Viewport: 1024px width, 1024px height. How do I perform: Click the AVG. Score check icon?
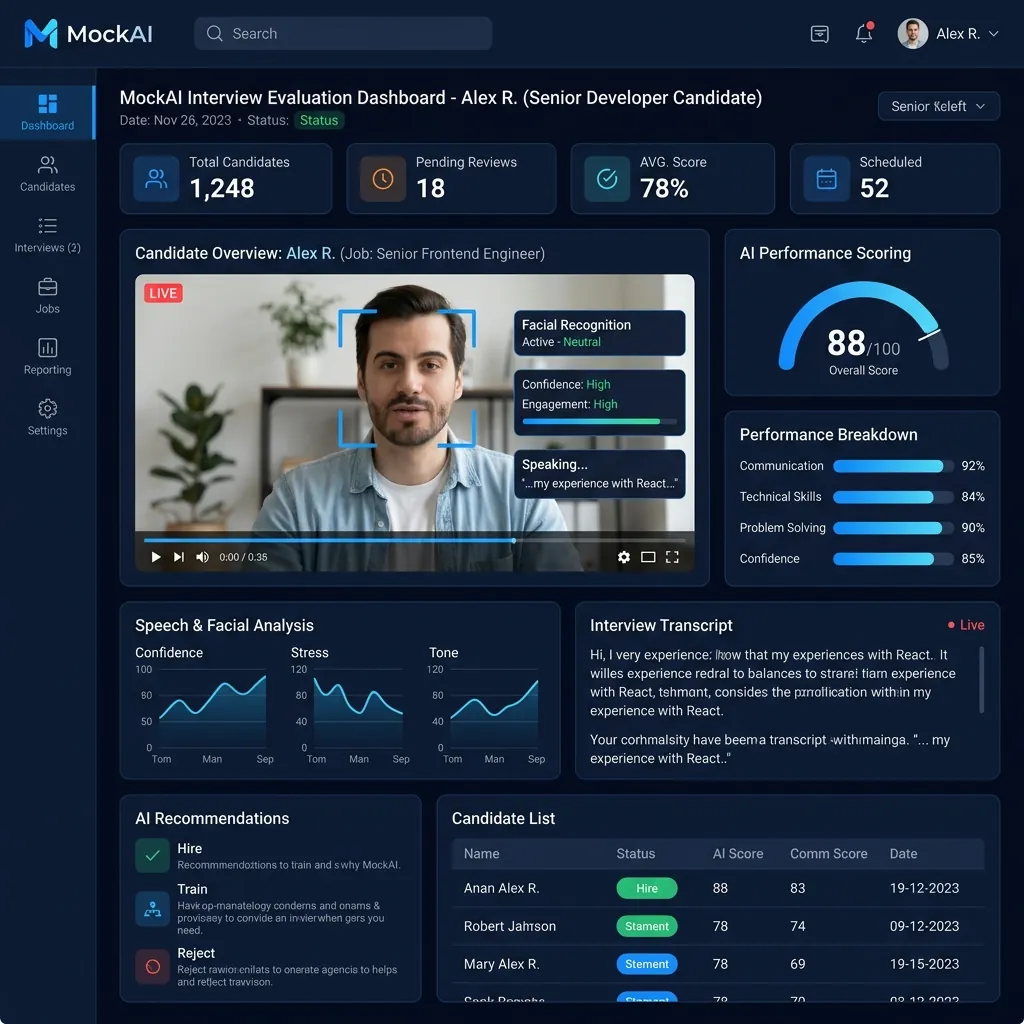point(607,179)
